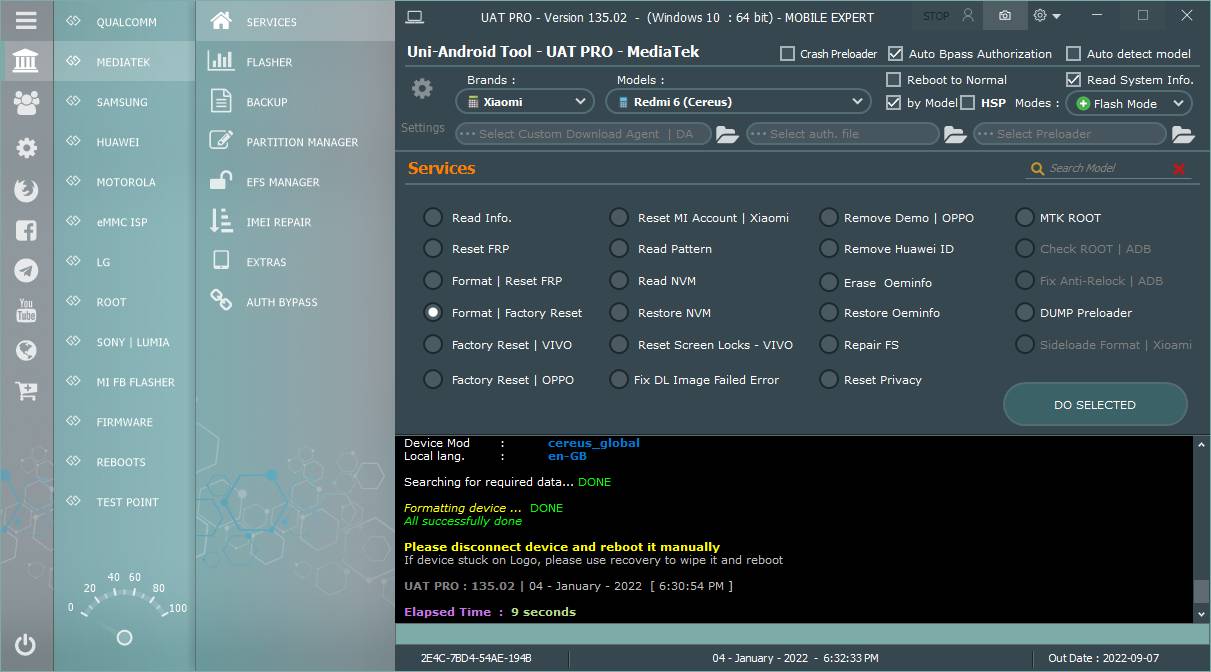Click the Services home icon
Screen dimensions: 1211x672
(x=221, y=21)
